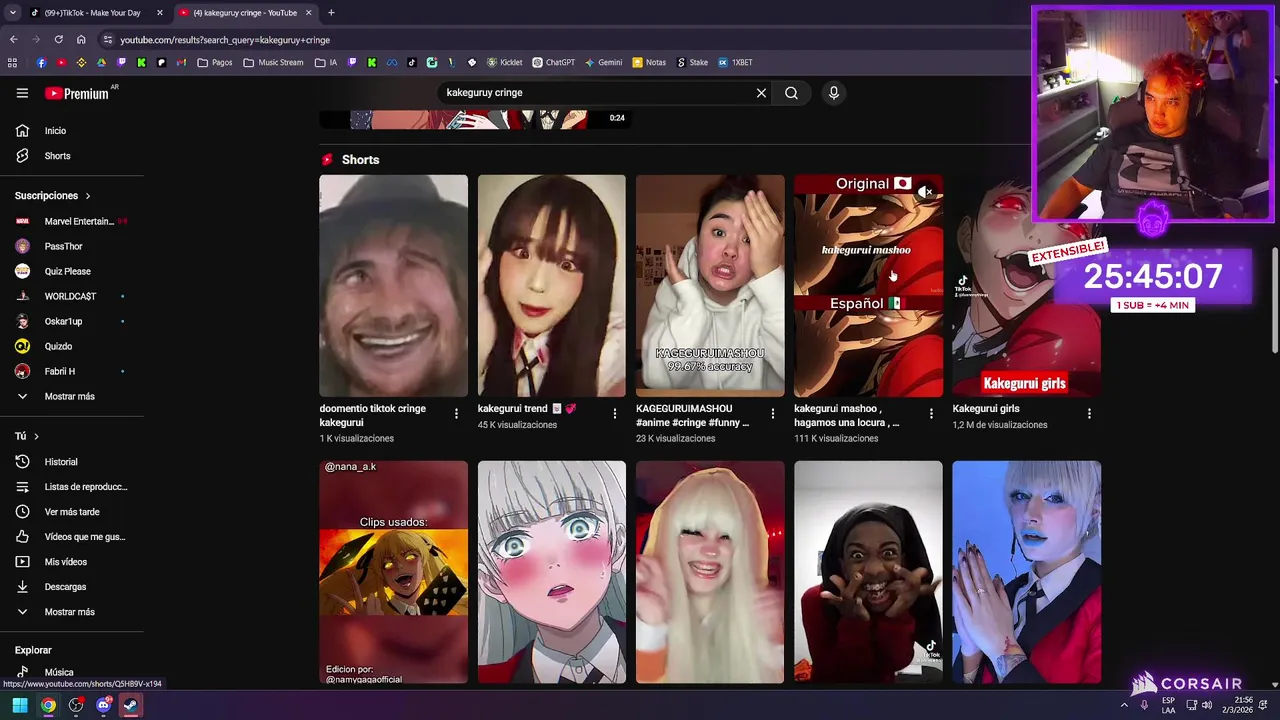
Task: Click the browser home button
Action: click(81, 40)
